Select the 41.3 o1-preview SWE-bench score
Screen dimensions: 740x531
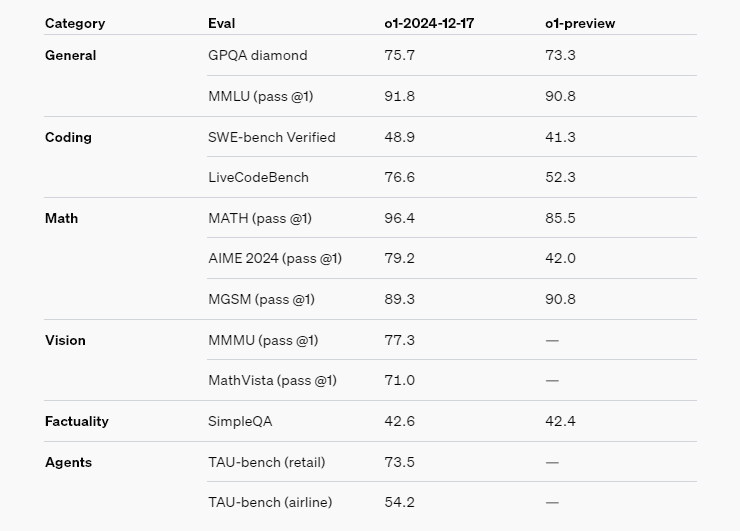pos(560,137)
